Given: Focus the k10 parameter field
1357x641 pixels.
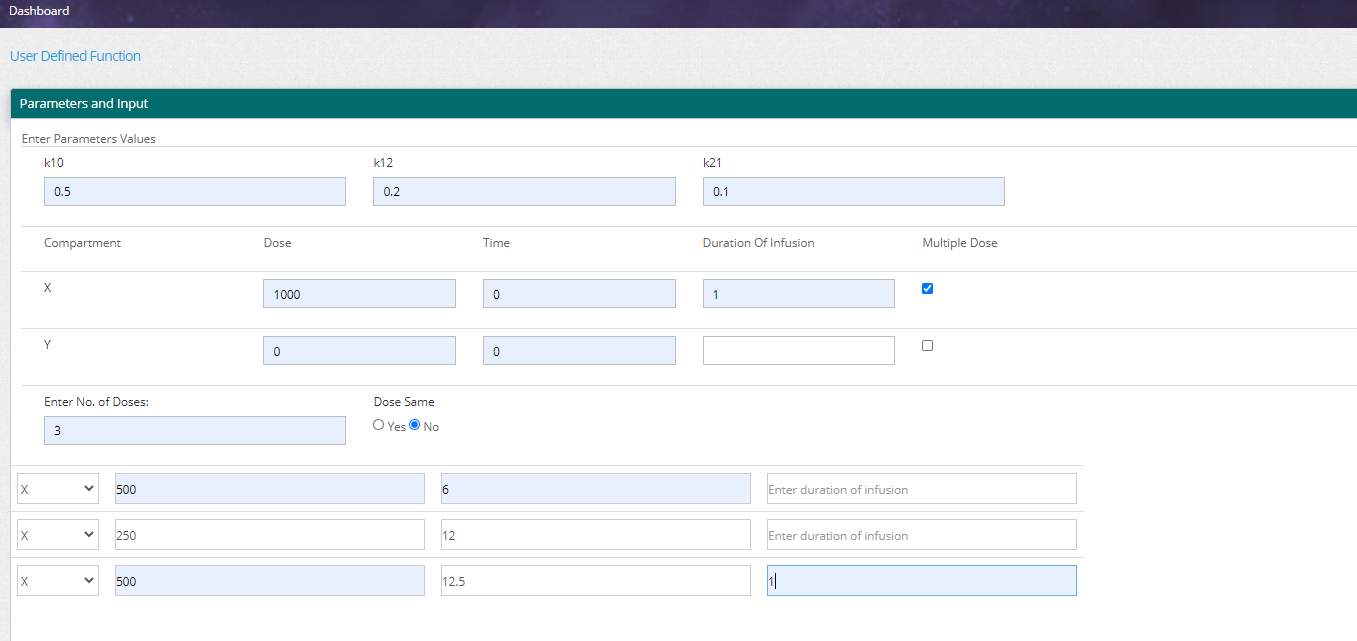Looking at the screenshot, I should click(194, 192).
